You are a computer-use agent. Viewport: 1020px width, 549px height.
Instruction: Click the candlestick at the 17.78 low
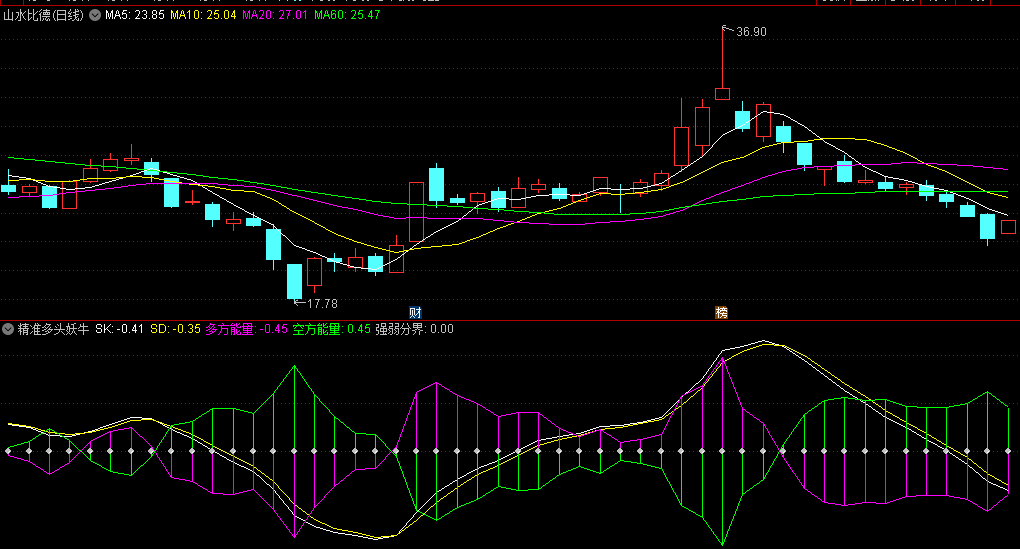[x=294, y=281]
